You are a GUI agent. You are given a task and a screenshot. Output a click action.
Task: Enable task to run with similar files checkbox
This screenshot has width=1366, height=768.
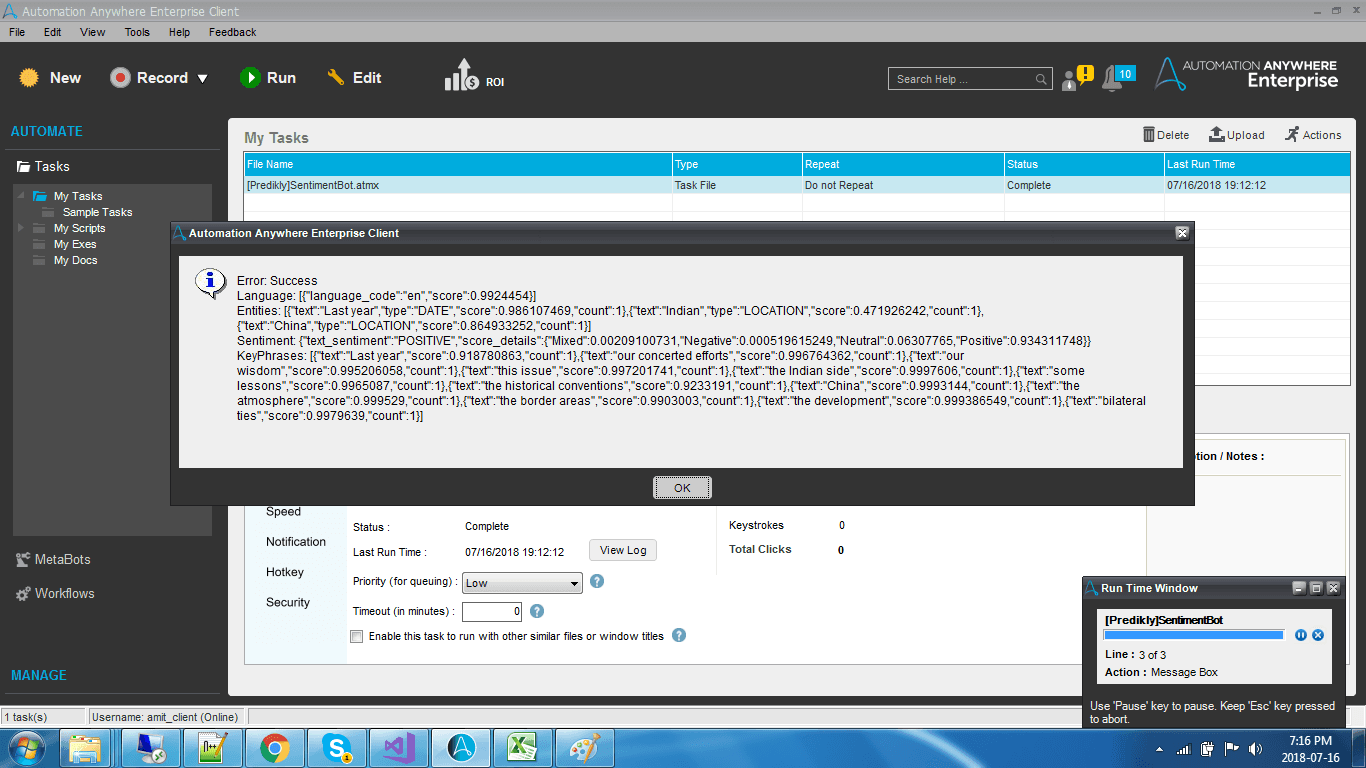pos(357,636)
